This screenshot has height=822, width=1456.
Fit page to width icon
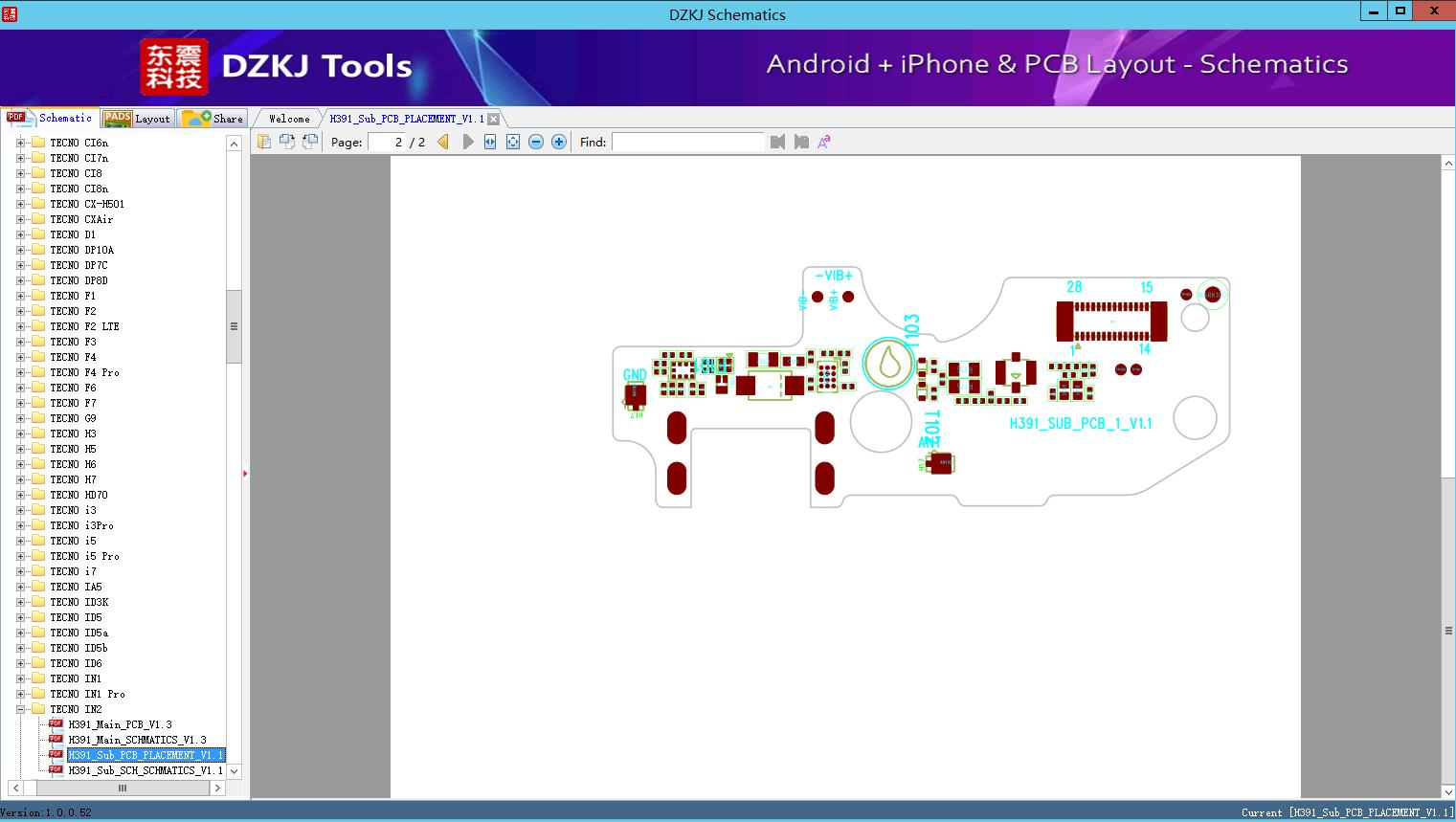point(490,142)
